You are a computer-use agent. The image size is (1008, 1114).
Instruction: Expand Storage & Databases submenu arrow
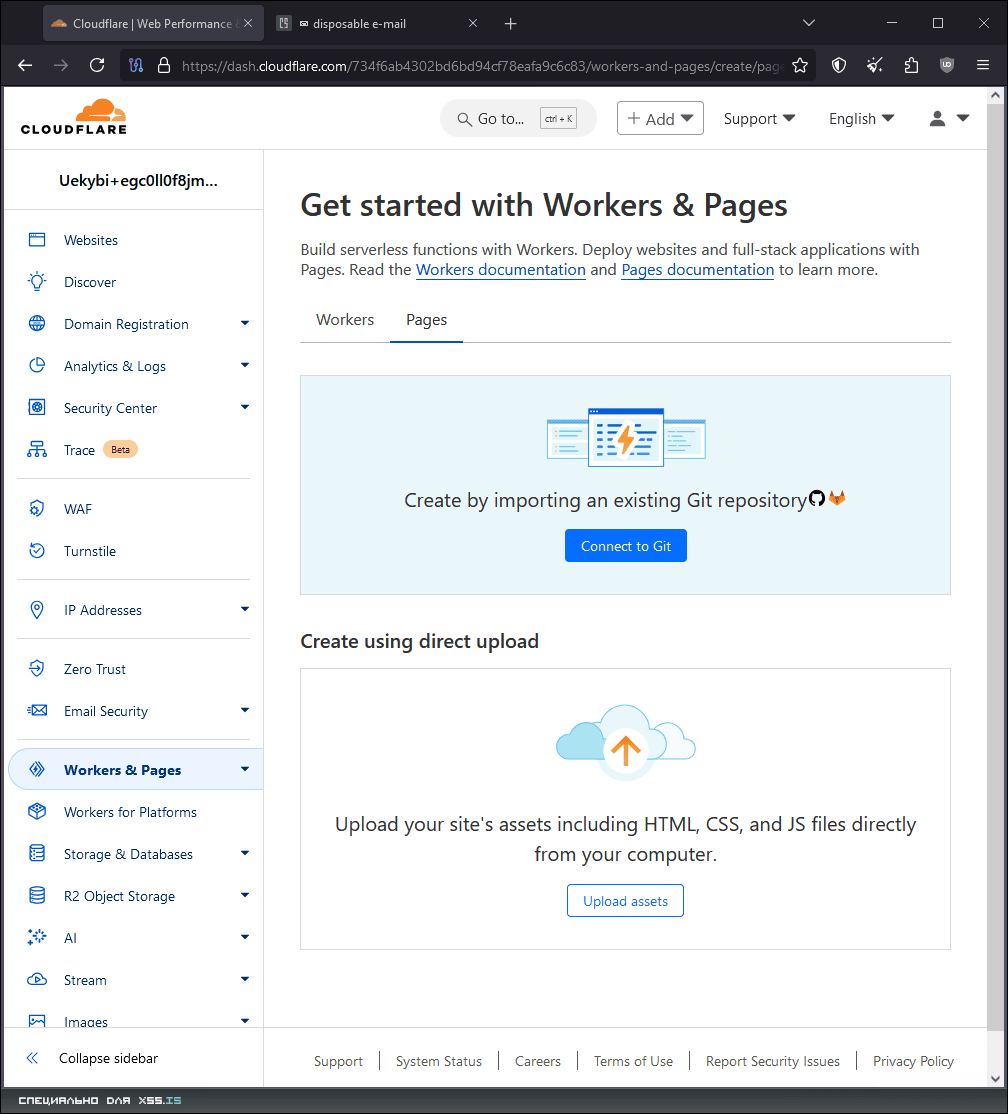[245, 853]
